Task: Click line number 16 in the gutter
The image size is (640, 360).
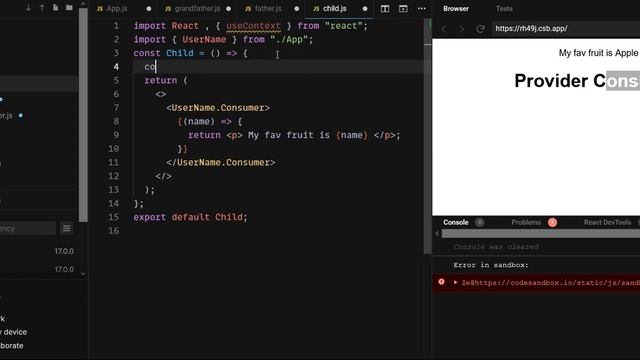Action: 114,231
